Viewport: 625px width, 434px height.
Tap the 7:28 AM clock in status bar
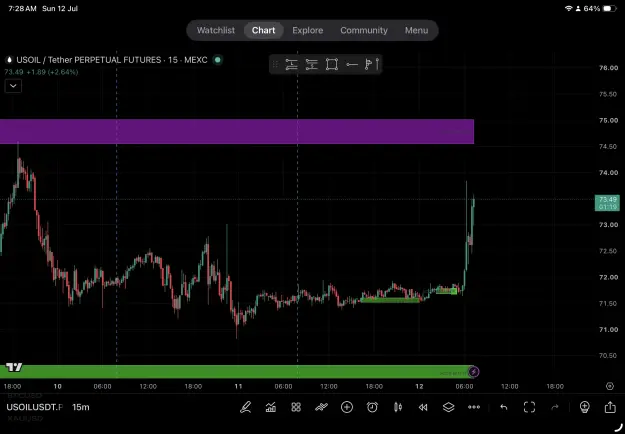pyautogui.click(x=22, y=8)
